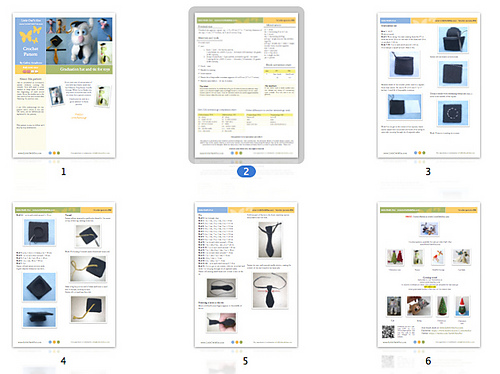Screen dimensions: 500x374
Task: Open page 5 thumbnail showing the tie
Action: click(x=246, y=274)
